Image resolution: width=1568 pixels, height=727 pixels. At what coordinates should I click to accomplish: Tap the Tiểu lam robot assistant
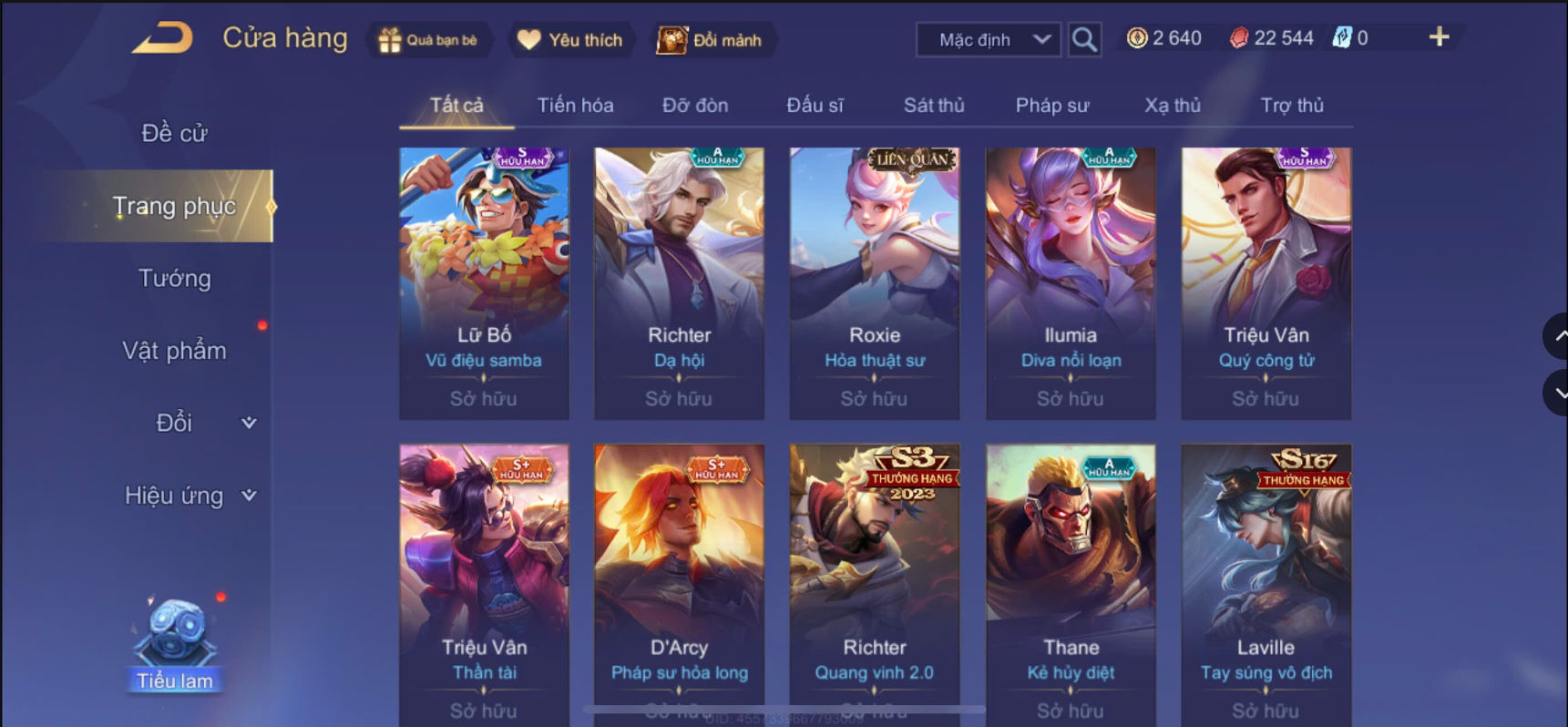174,644
